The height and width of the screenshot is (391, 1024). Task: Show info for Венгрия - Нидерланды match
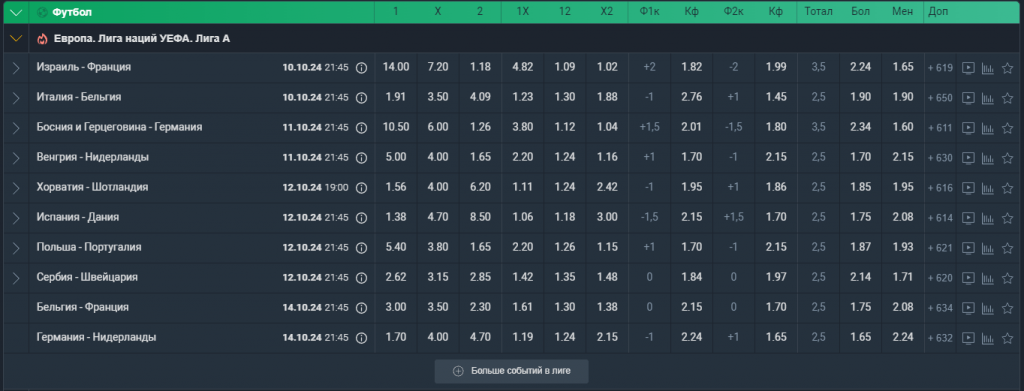coord(361,157)
